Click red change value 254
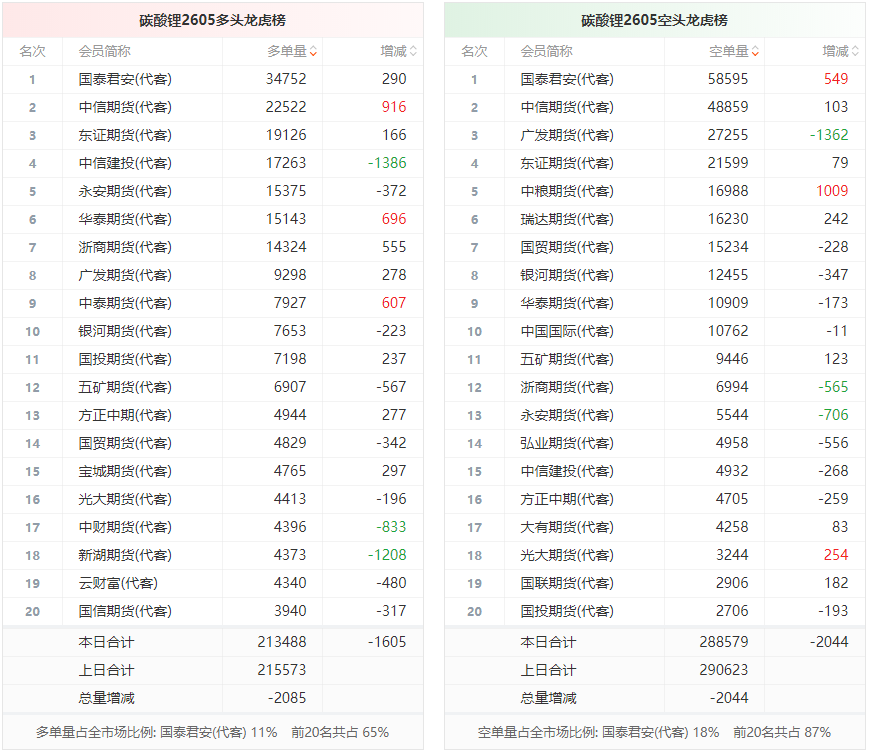The height and width of the screenshot is (753, 872). pos(836,555)
